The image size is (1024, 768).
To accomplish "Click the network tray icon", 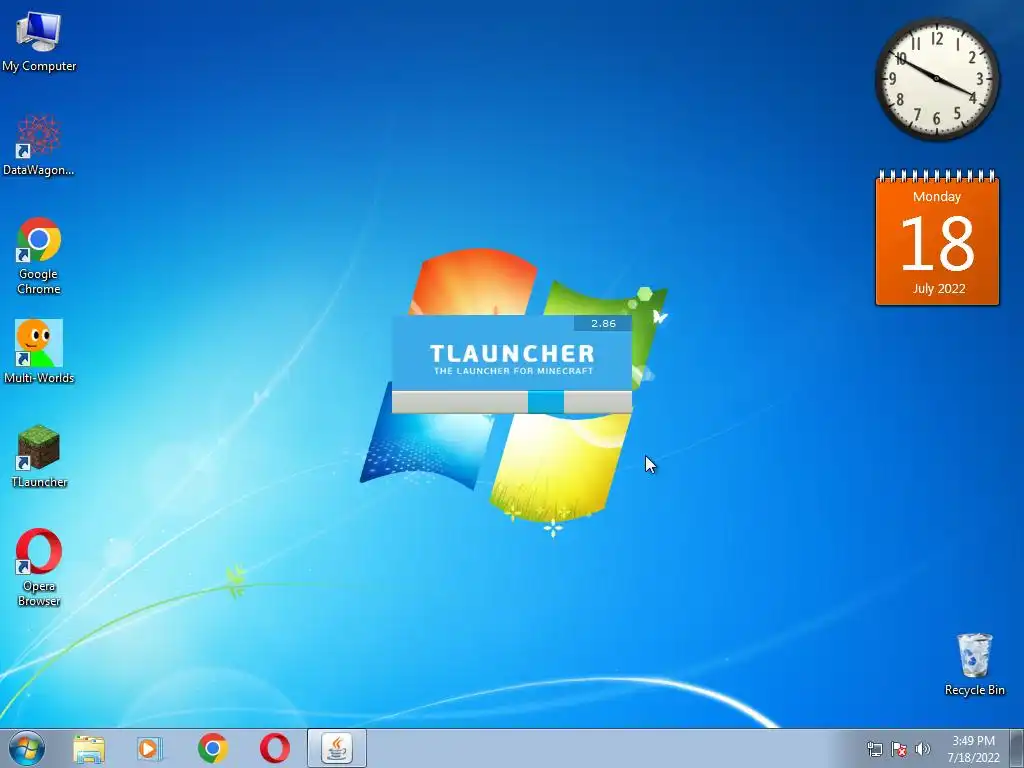I will pos(874,749).
